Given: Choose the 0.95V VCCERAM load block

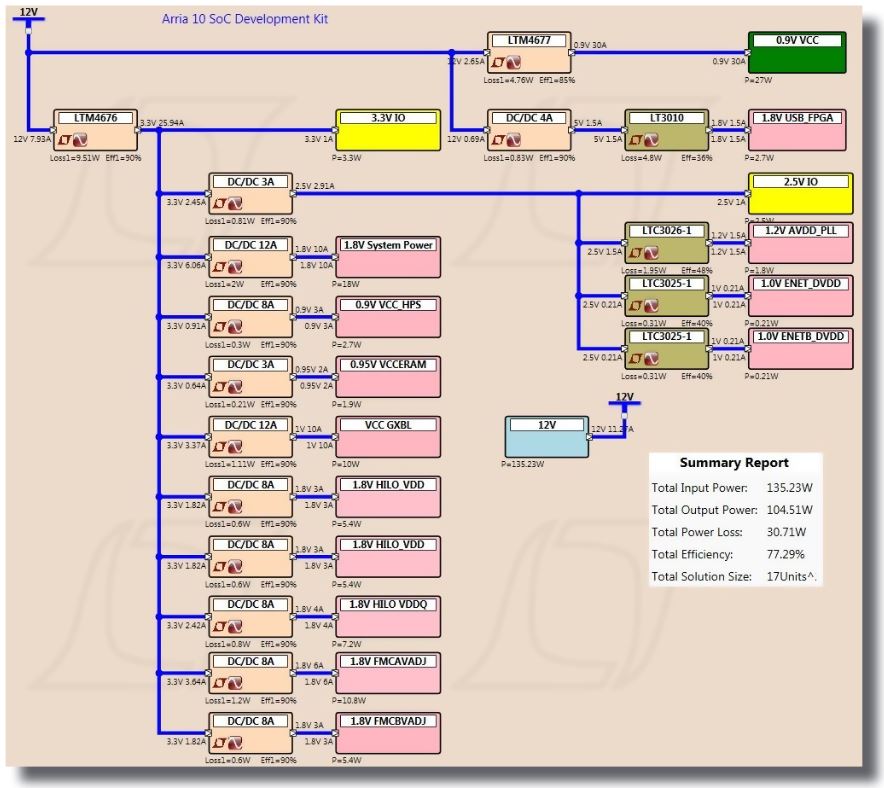Looking at the screenshot, I should 387,377.
